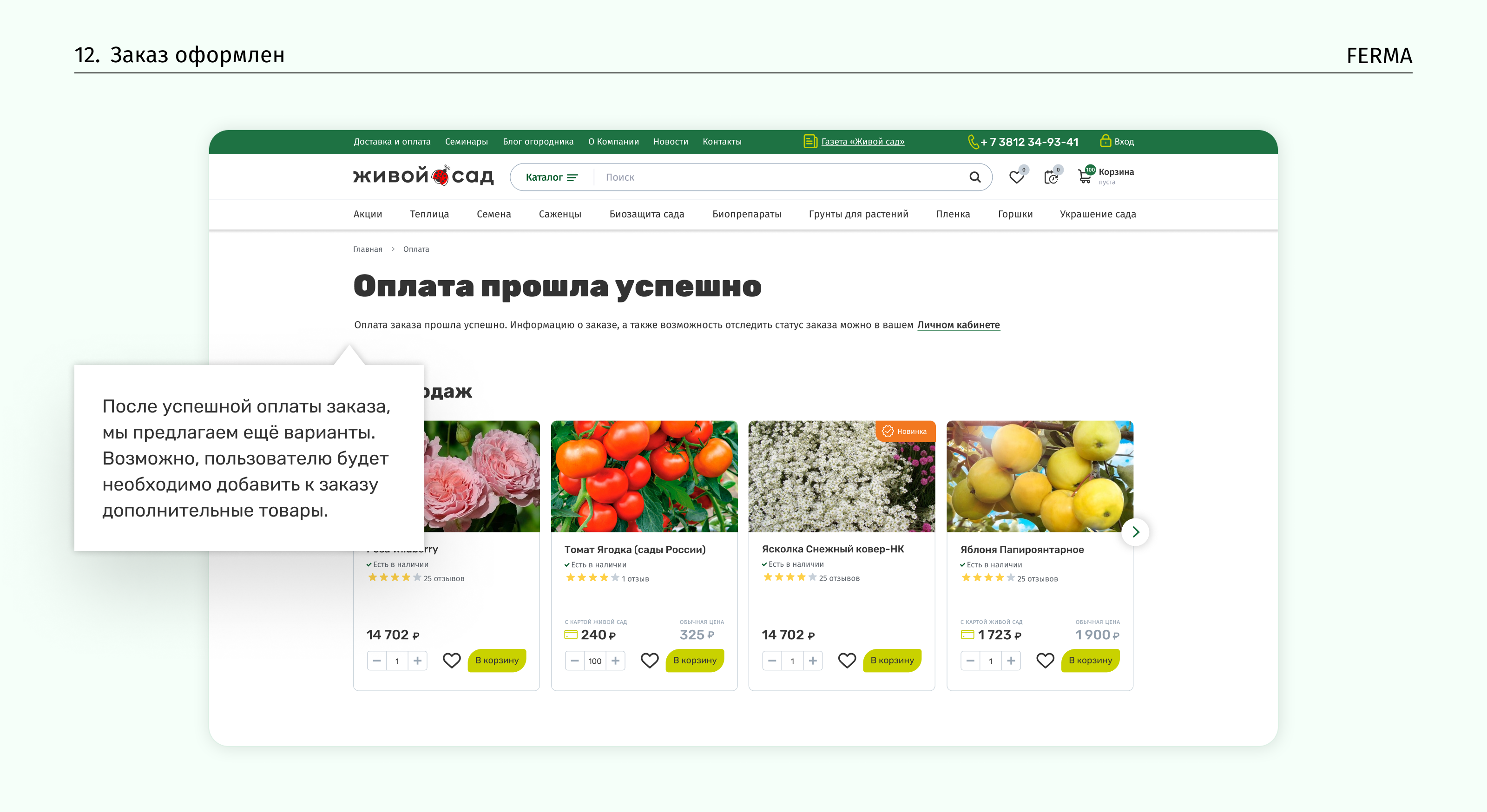Follow the Личном кабинете link
Image resolution: width=1487 pixels, height=812 pixels.
click(958, 325)
